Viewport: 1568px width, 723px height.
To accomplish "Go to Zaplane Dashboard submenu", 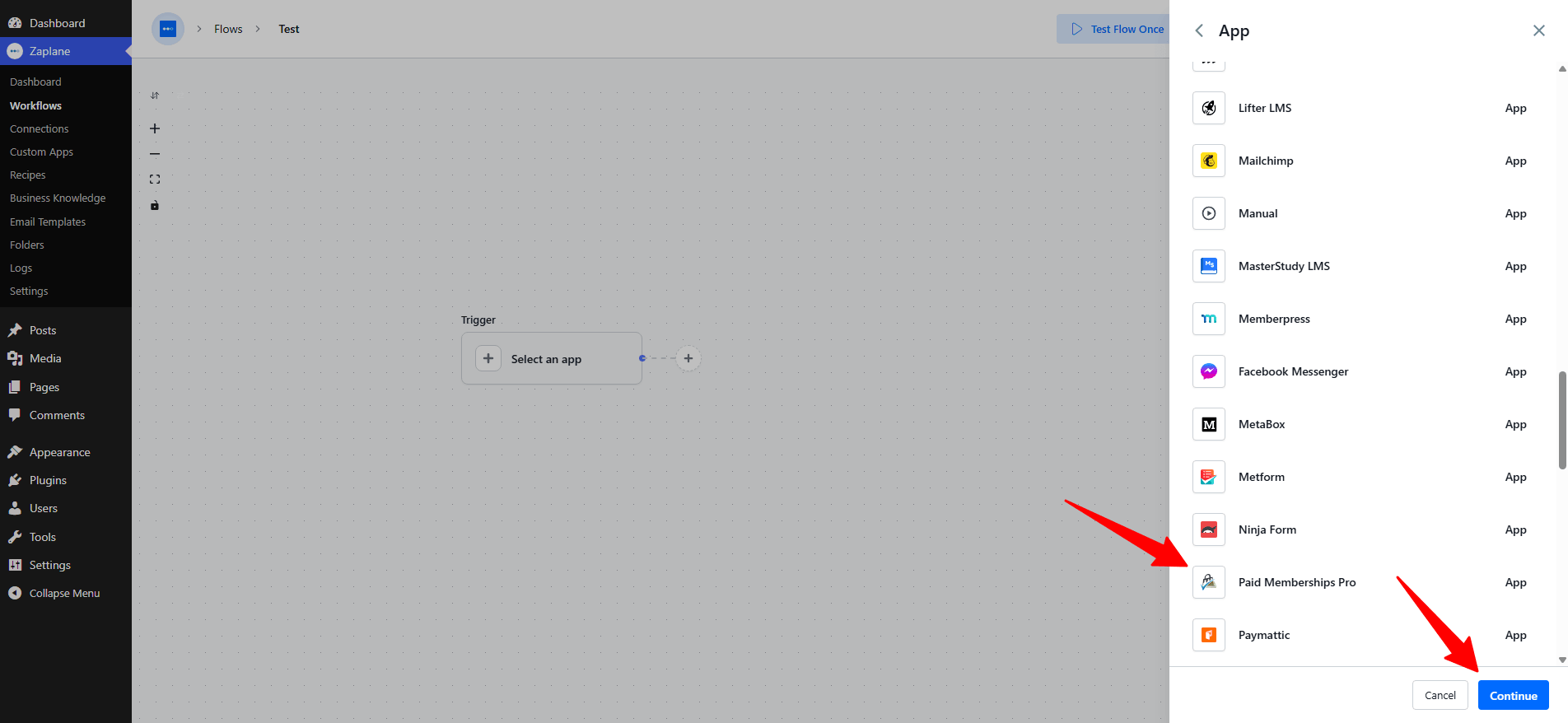I will tap(35, 82).
